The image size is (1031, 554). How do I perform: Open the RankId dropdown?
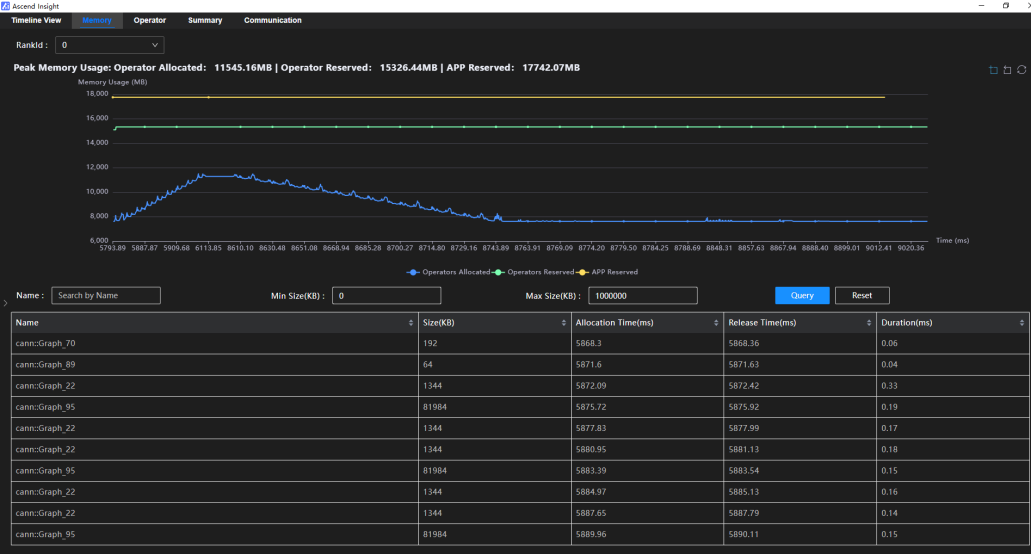click(x=109, y=45)
